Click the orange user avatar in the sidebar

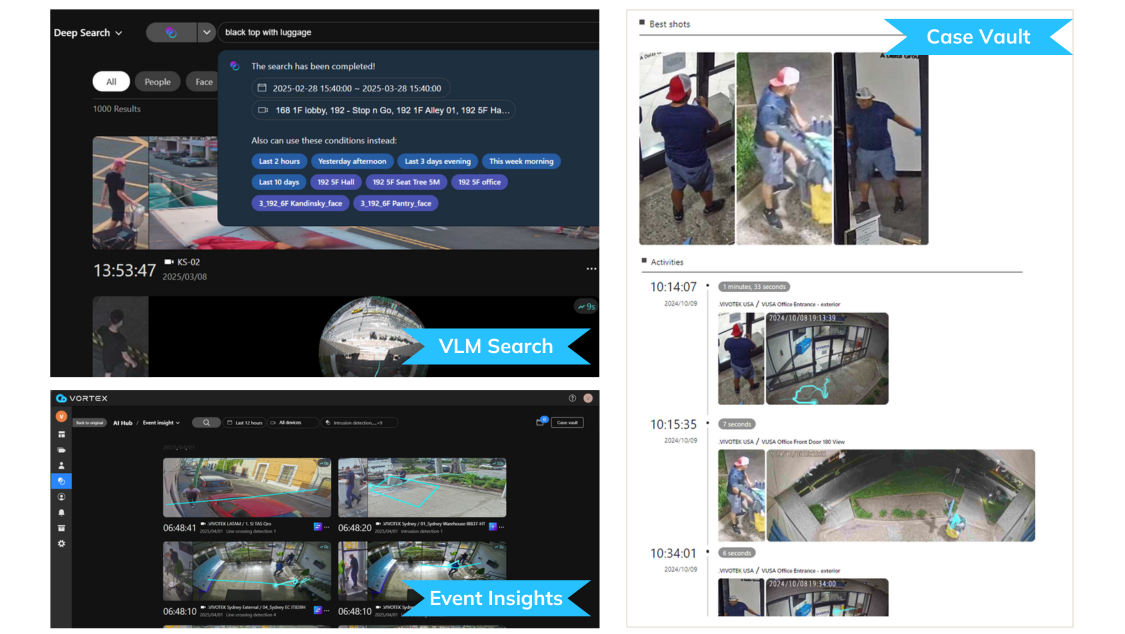[61, 417]
